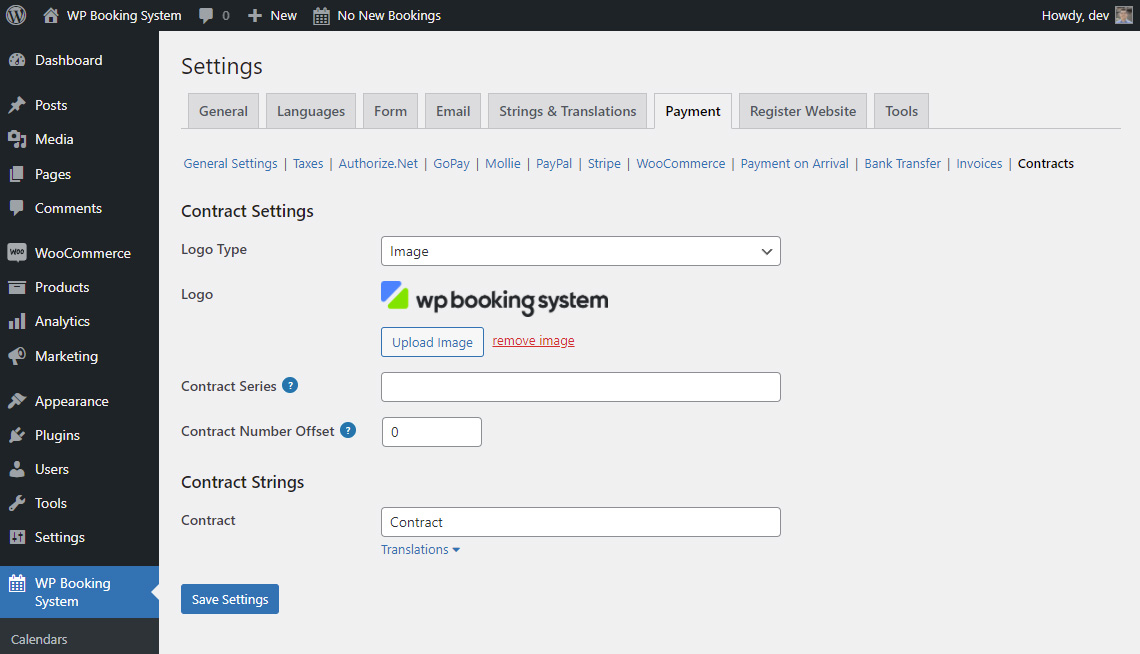Switch to the Email tab
This screenshot has width=1140, height=654.
[x=453, y=111]
